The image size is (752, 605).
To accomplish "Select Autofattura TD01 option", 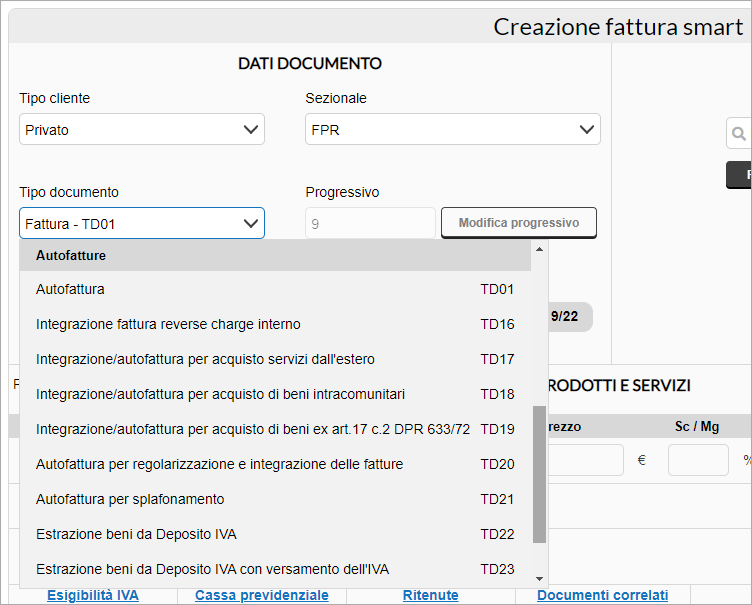I will tap(275, 289).
